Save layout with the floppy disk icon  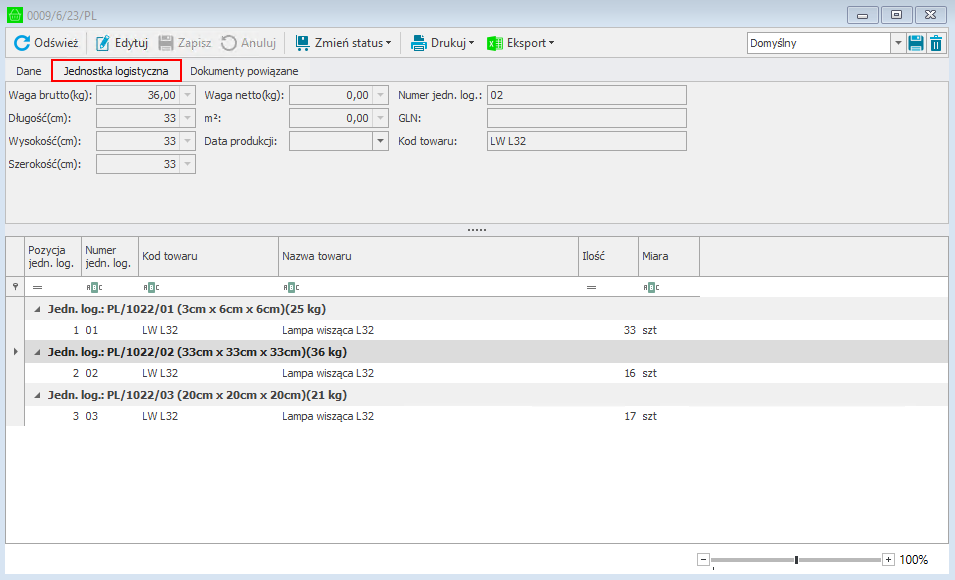(916, 43)
